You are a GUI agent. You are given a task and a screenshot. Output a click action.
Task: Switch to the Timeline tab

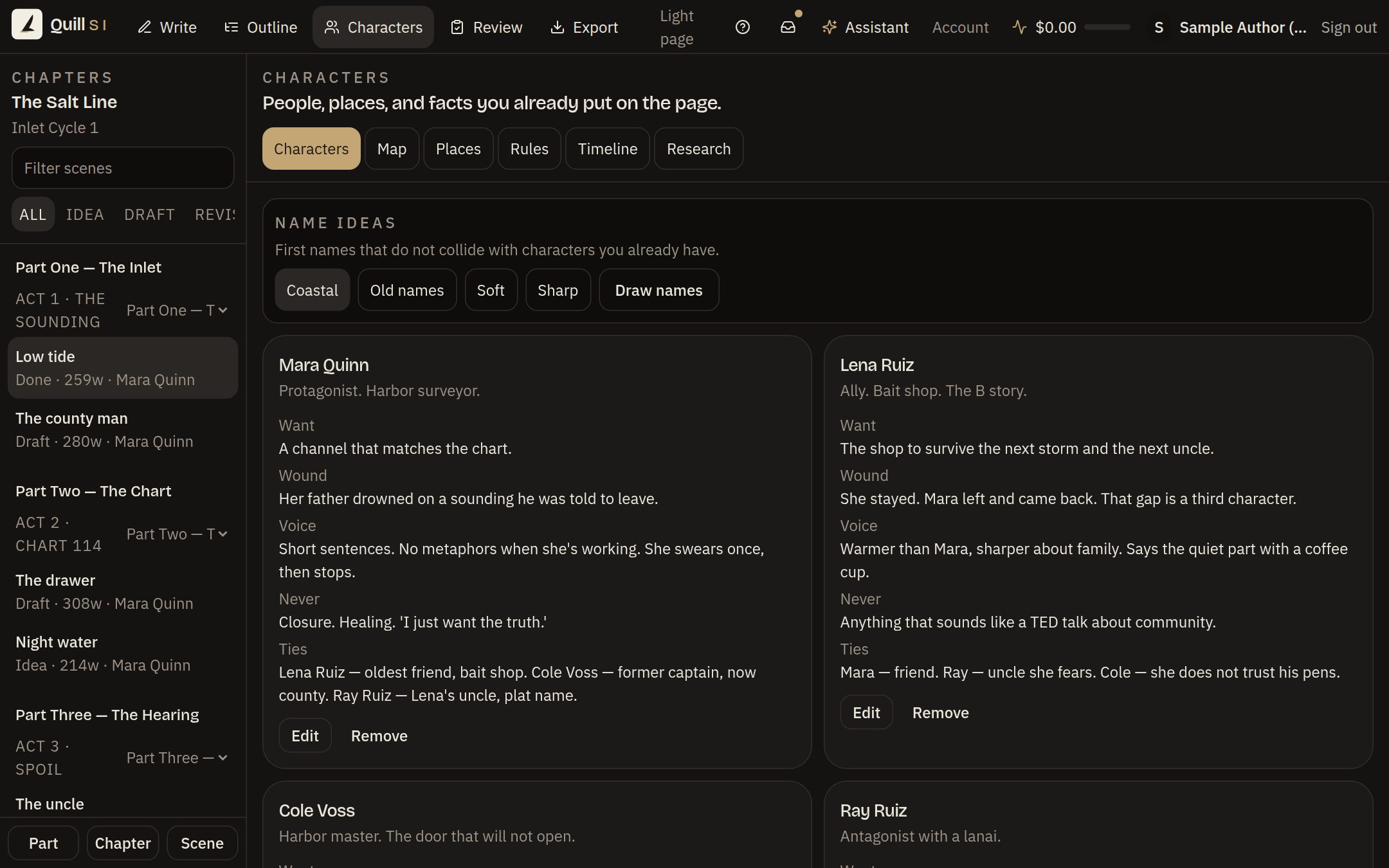point(607,149)
